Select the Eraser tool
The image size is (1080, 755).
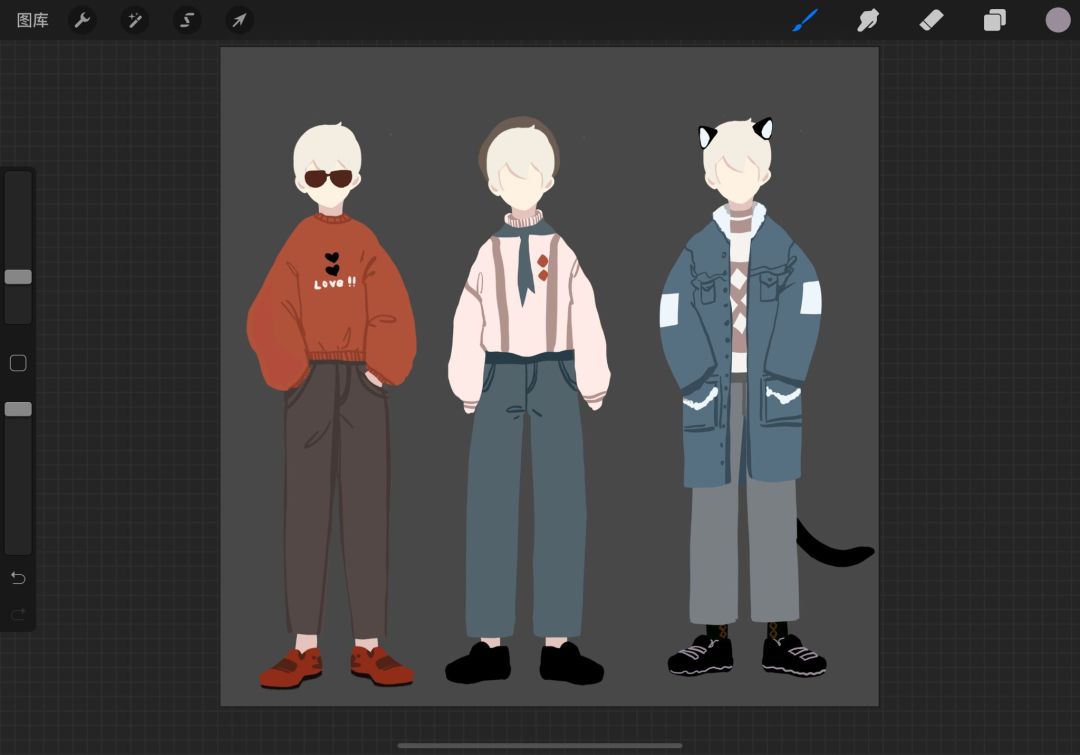(x=931, y=21)
